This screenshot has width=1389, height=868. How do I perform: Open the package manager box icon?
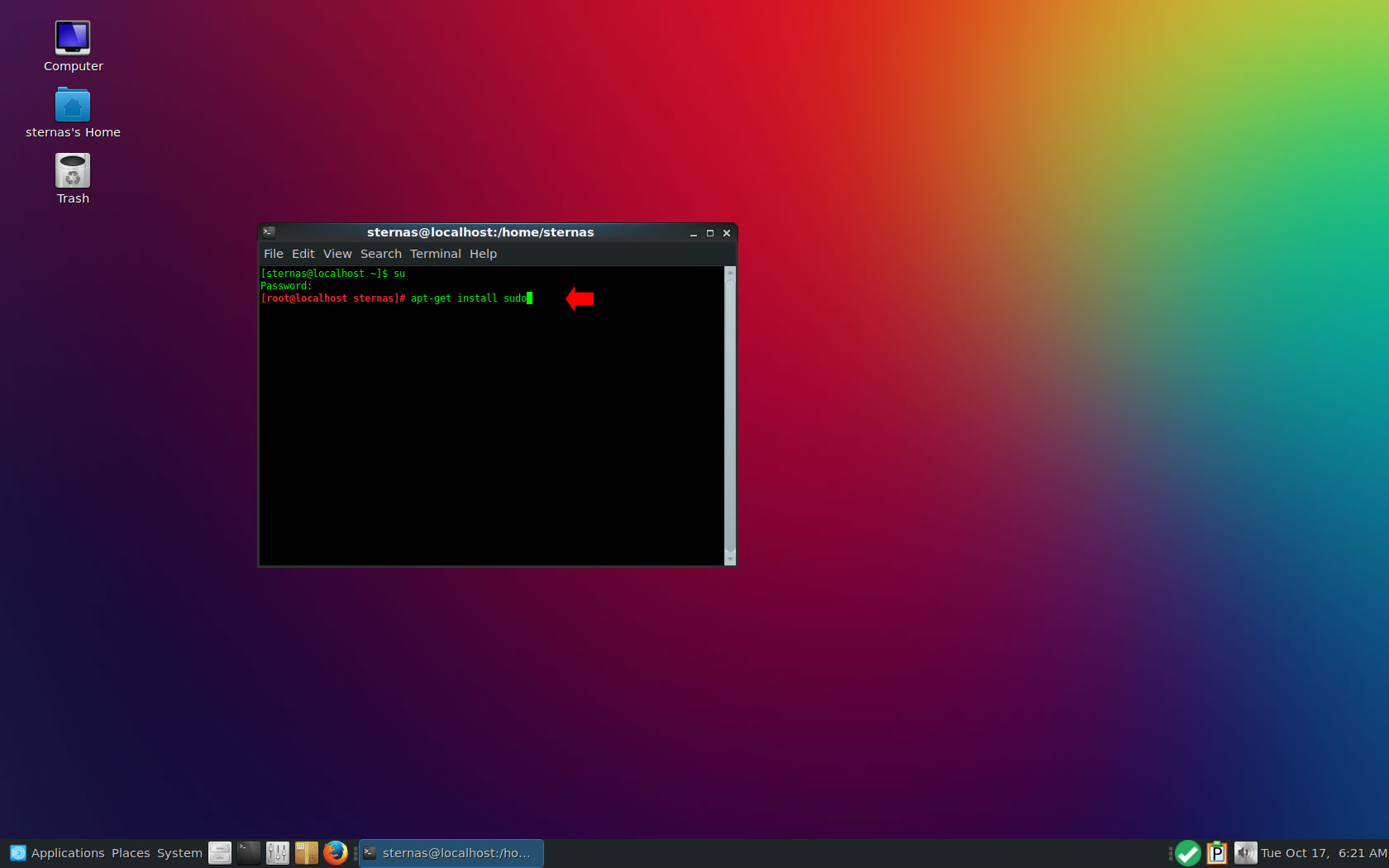coord(306,853)
